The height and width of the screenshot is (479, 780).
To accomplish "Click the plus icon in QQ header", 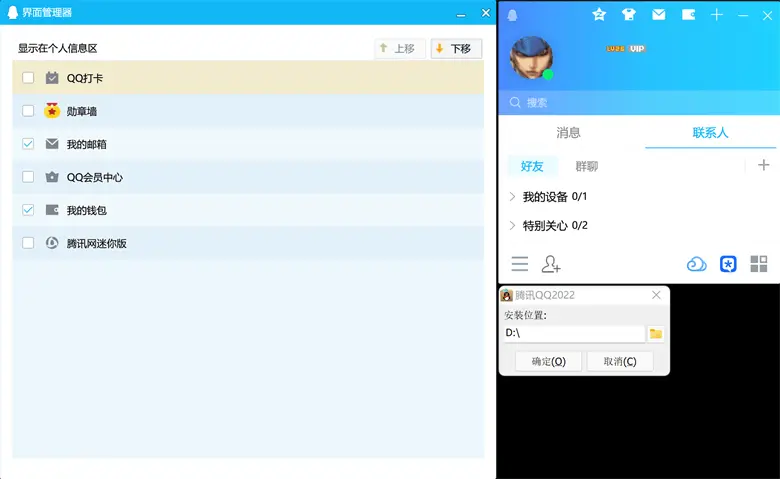I will point(716,15).
